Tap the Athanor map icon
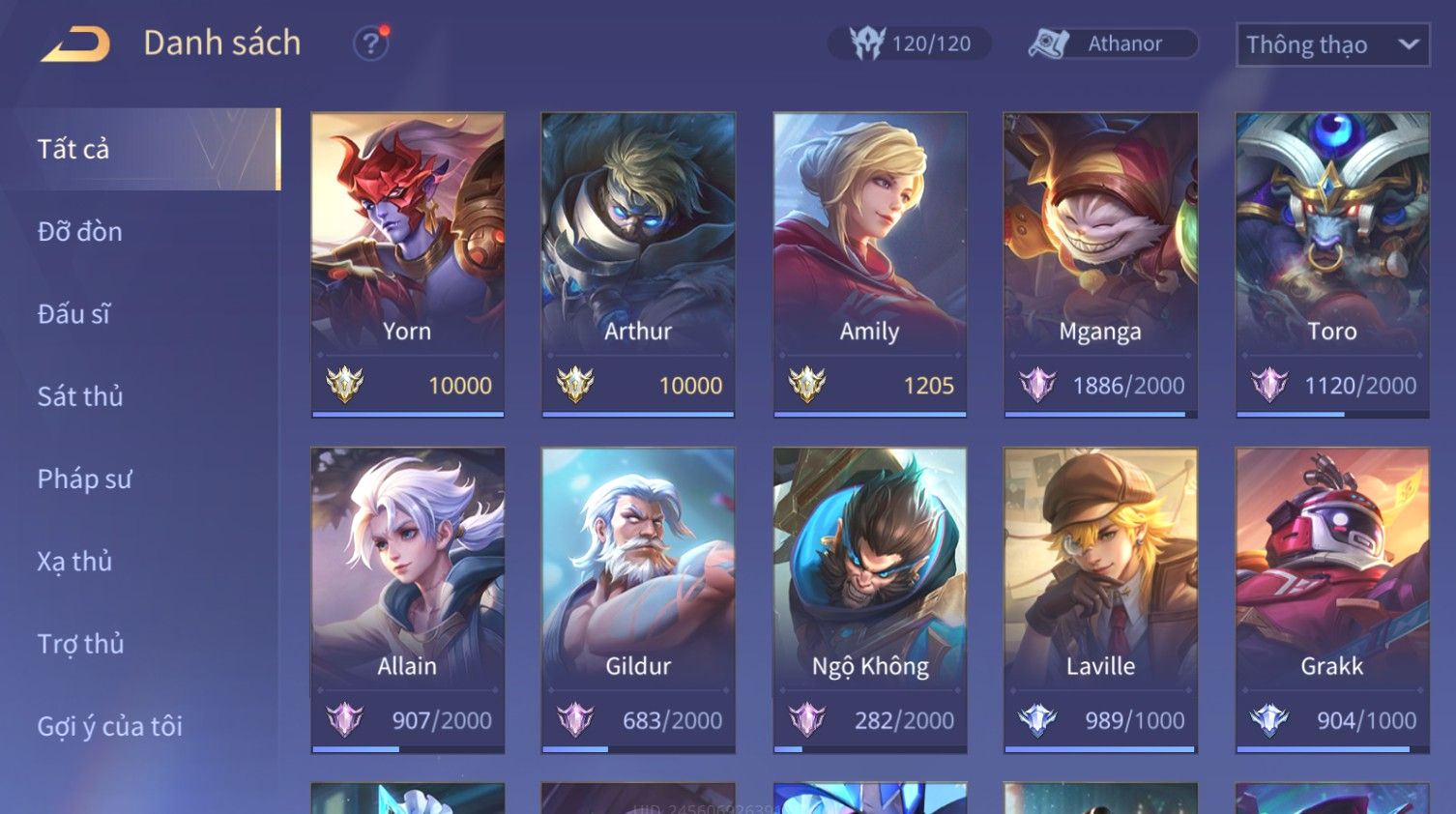Screen dimensions: 1456x814 [1048, 44]
